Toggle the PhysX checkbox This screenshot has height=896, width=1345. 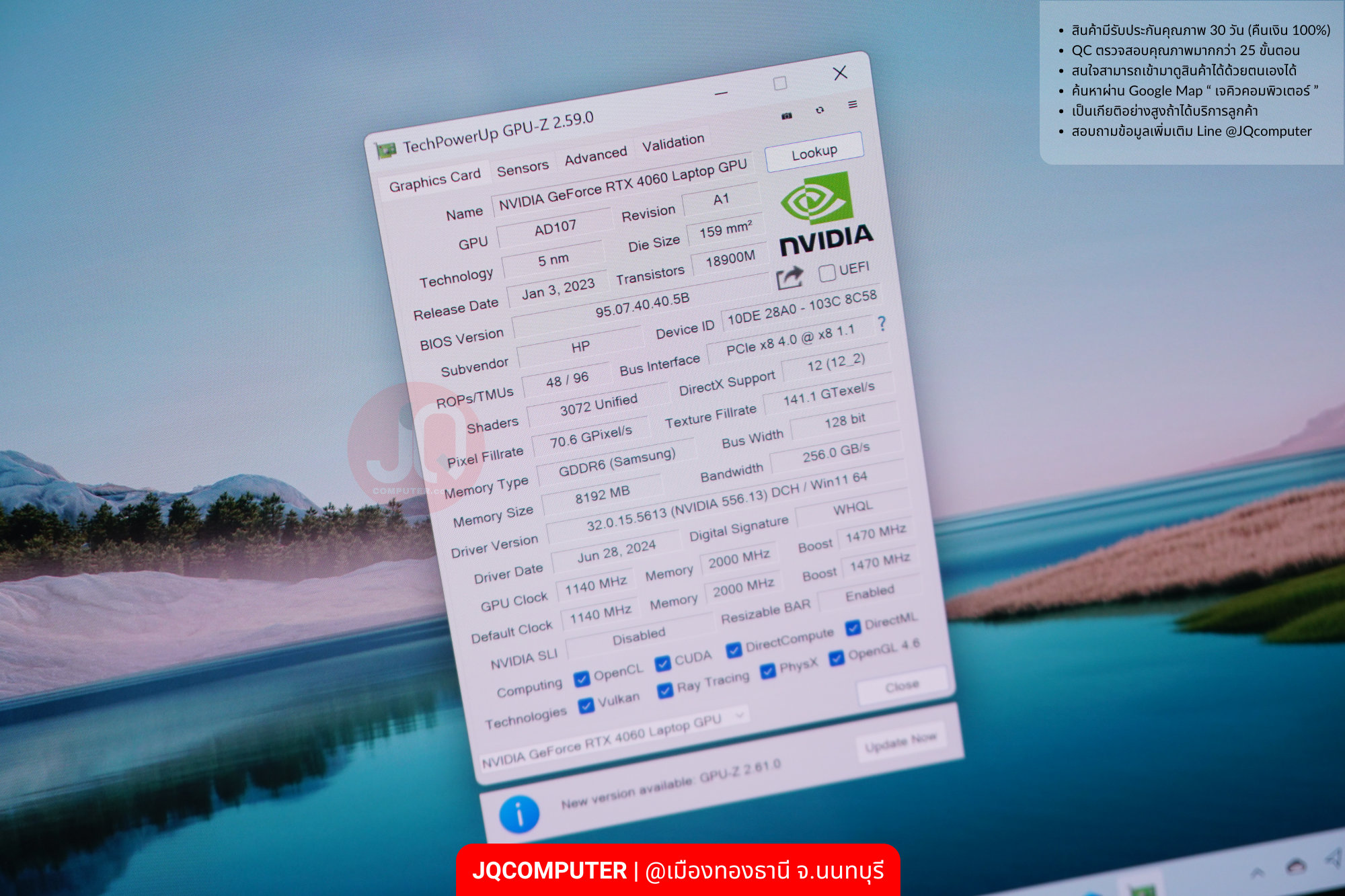click(x=767, y=671)
